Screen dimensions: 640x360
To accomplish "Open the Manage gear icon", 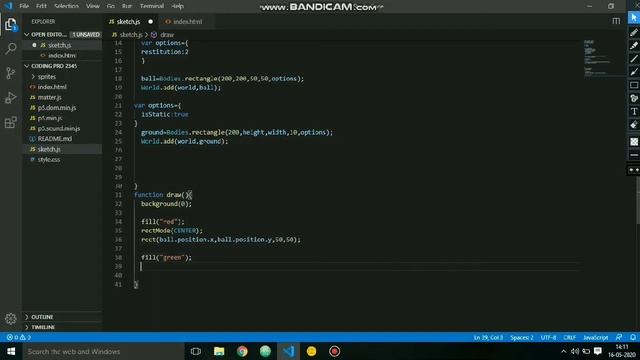I will [11, 318].
